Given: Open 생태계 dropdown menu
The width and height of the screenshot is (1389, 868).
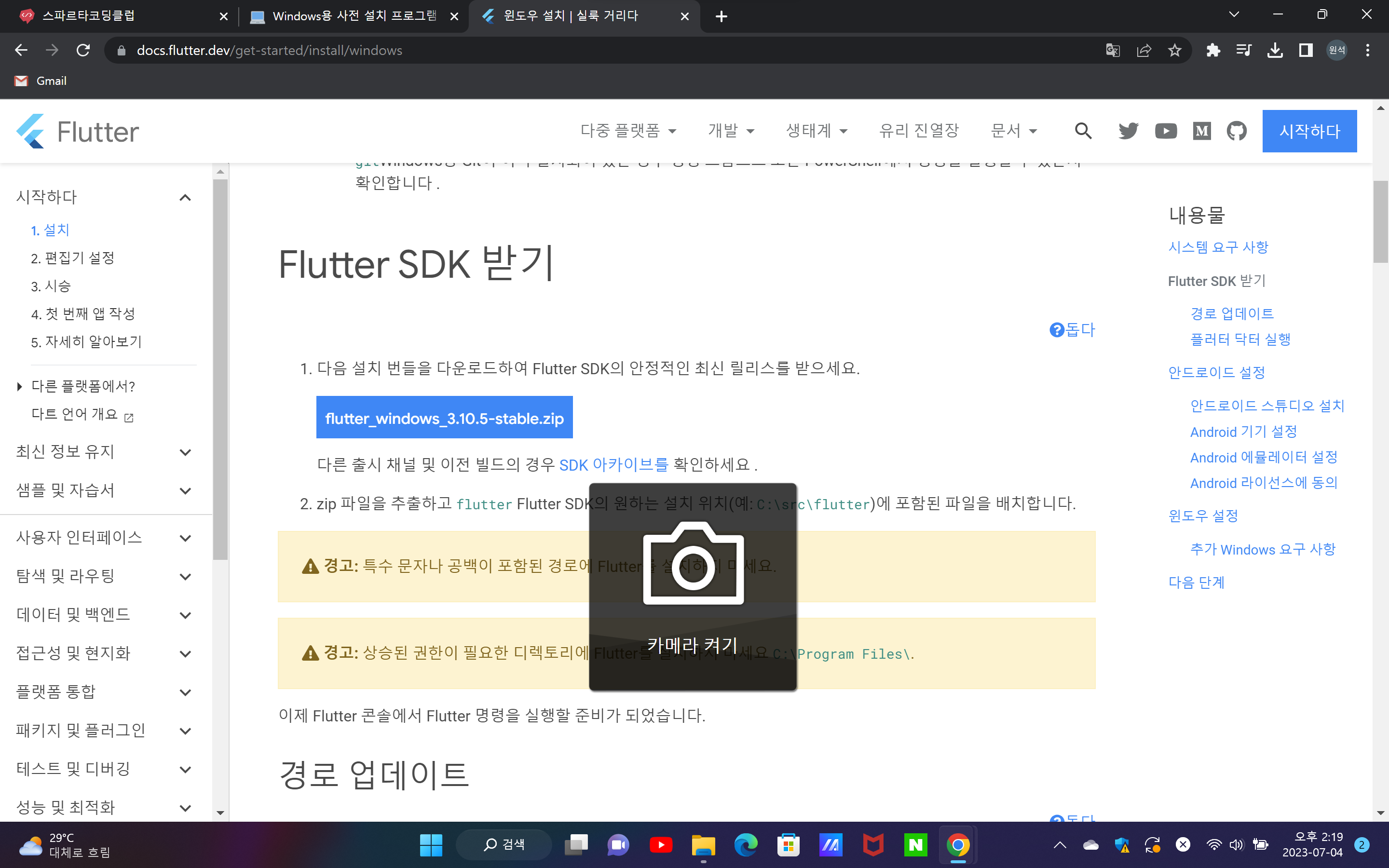Looking at the screenshot, I should click(816, 131).
